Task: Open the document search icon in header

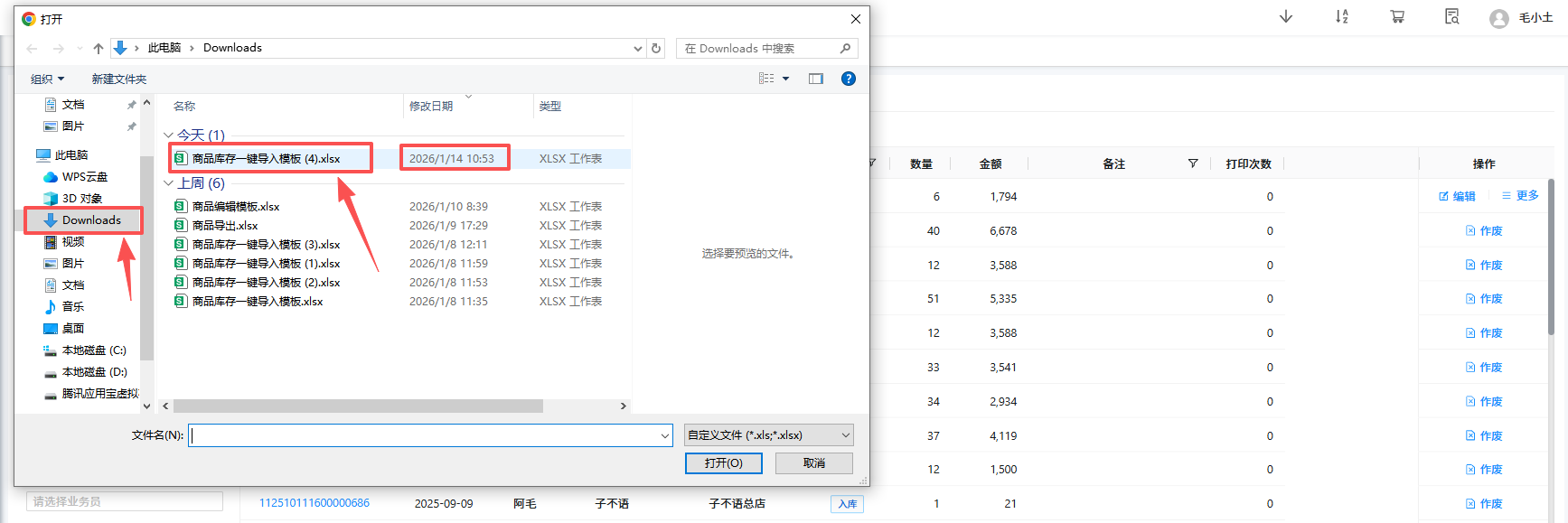Action: [x=1451, y=17]
